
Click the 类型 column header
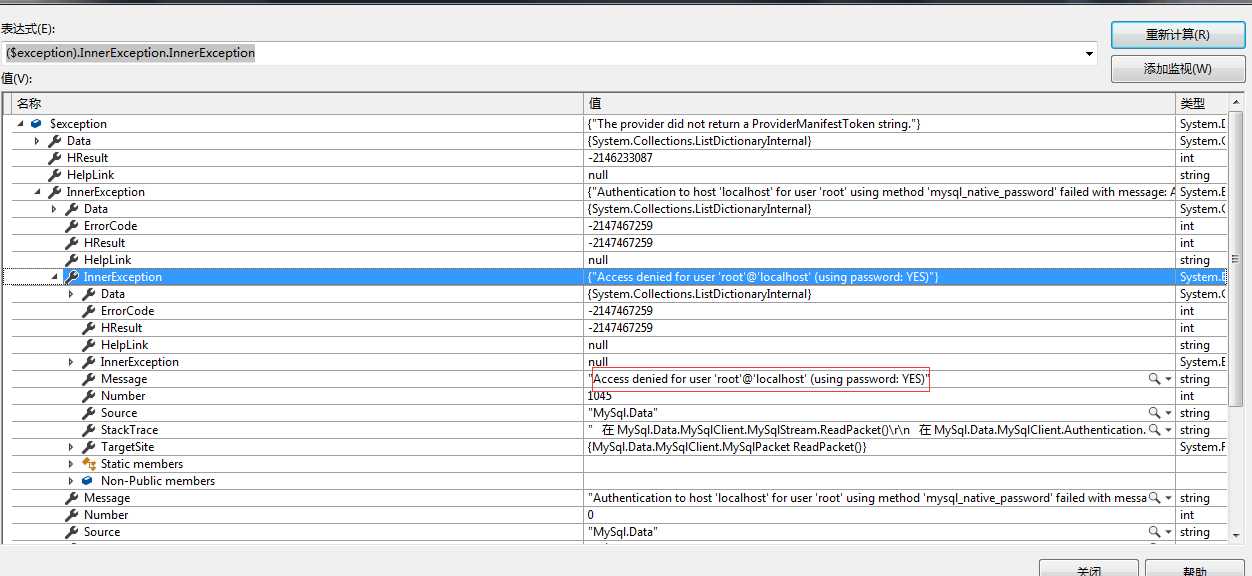tap(1199, 104)
